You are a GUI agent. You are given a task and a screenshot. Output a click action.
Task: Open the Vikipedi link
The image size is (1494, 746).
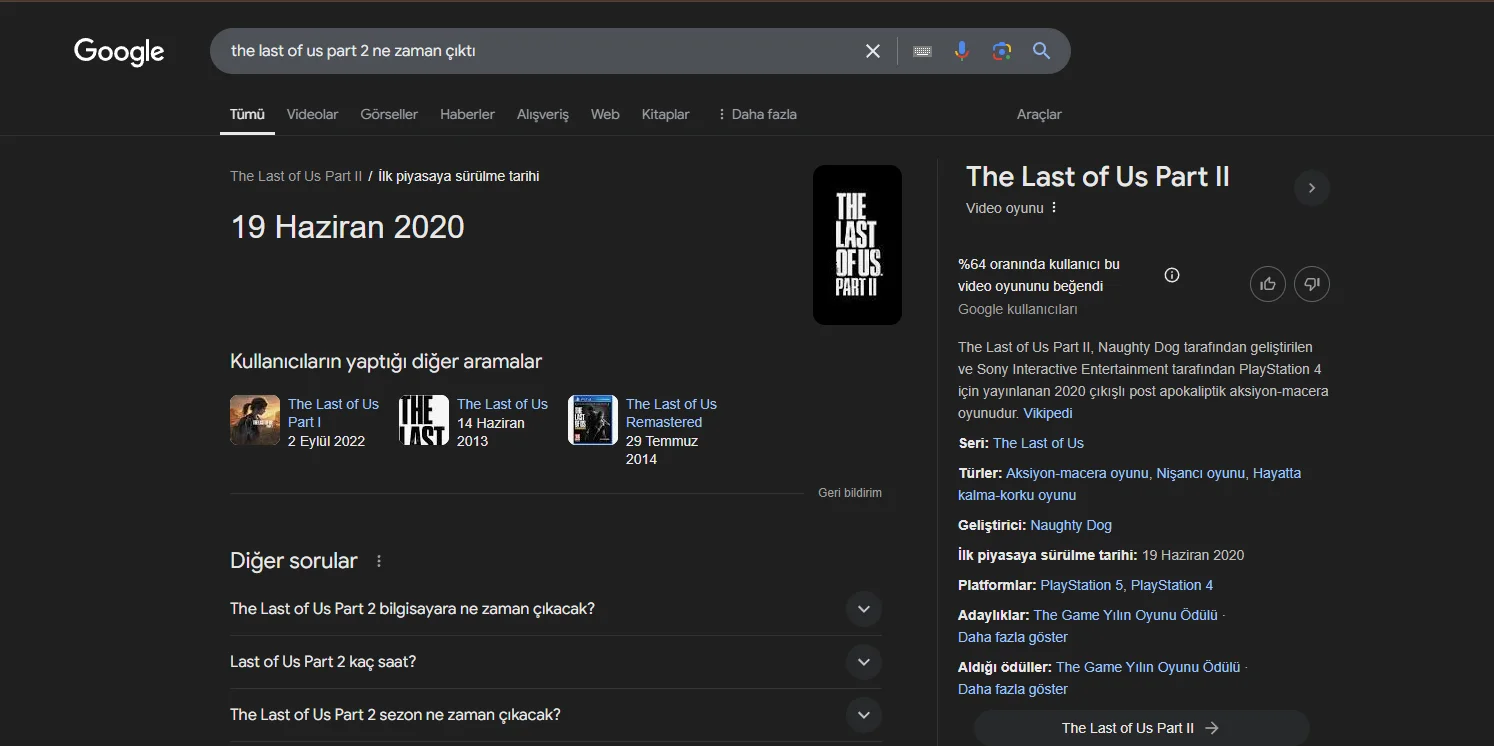1048,413
